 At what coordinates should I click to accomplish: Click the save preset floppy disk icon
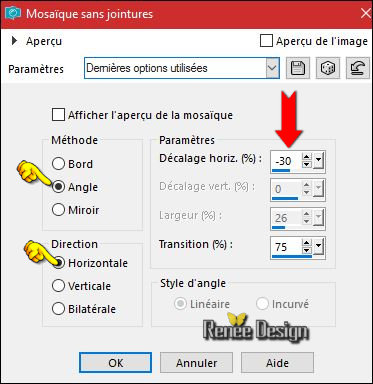(298, 68)
